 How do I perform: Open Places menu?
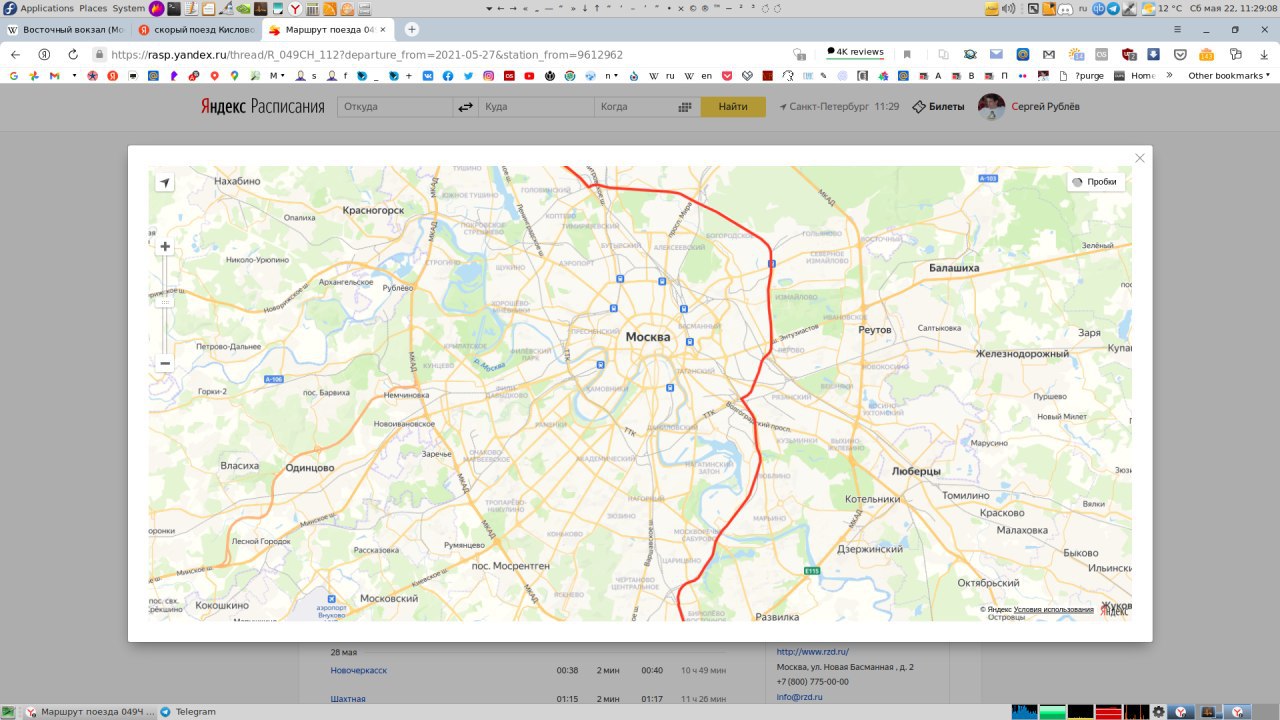[93, 8]
